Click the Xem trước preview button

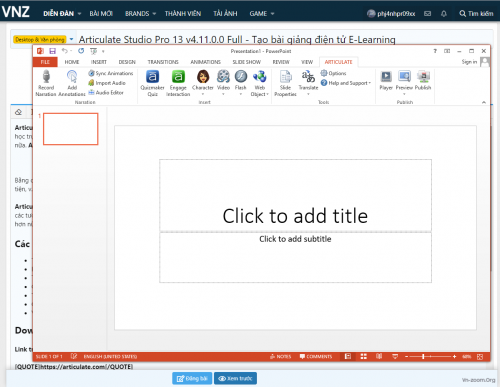pyautogui.click(x=235, y=378)
